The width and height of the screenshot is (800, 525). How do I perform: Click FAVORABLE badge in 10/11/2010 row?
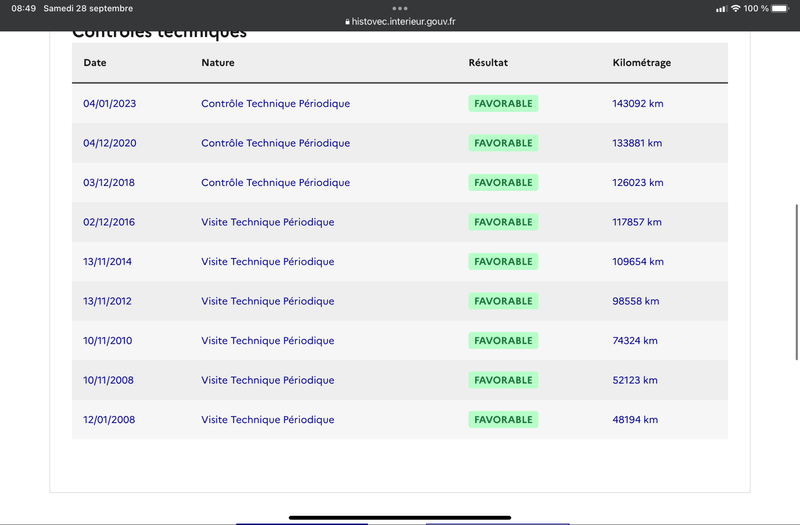[503, 340]
